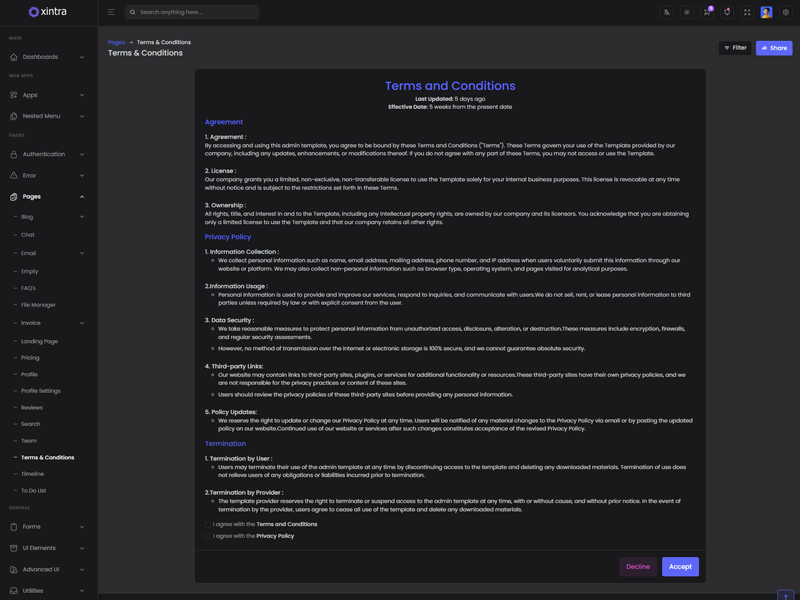Click the xintra logo
Screen dimensions: 800x600
click(48, 12)
